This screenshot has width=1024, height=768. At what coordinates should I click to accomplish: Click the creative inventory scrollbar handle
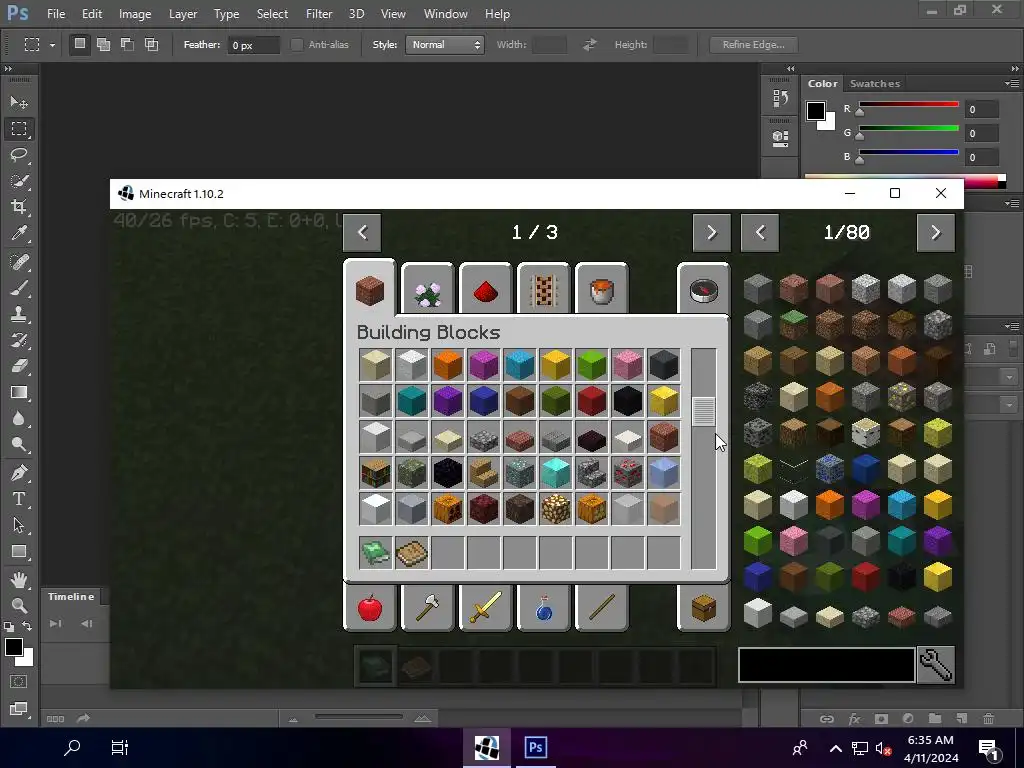pos(703,411)
